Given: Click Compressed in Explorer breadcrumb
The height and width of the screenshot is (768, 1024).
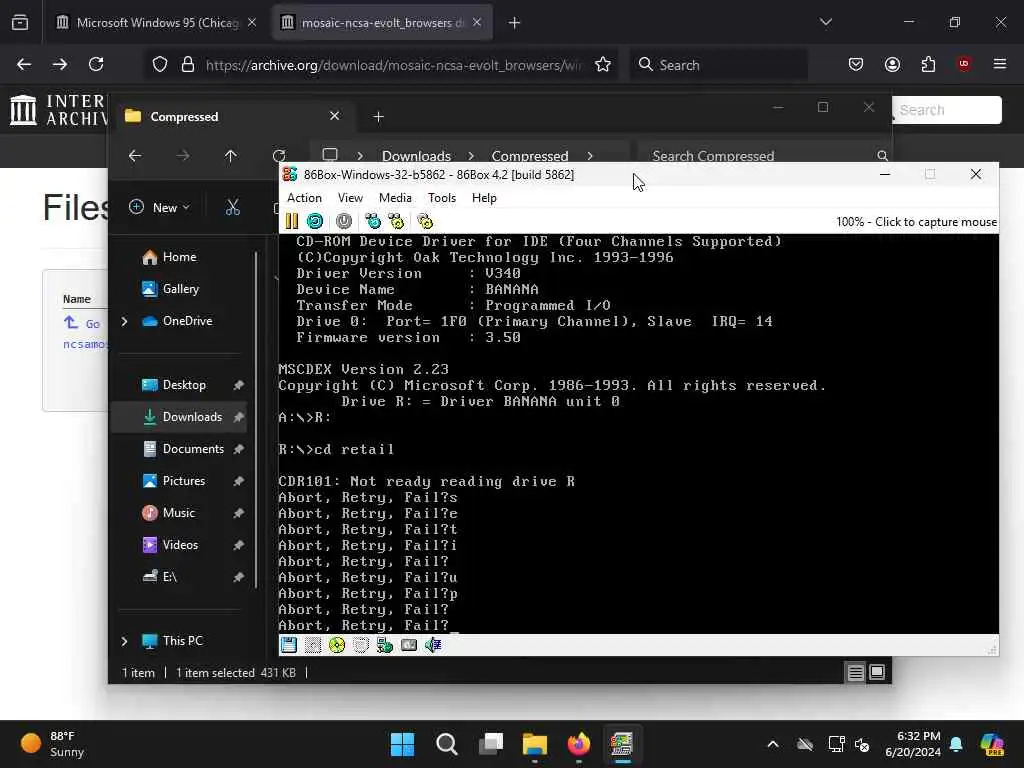Looking at the screenshot, I should coord(530,157).
